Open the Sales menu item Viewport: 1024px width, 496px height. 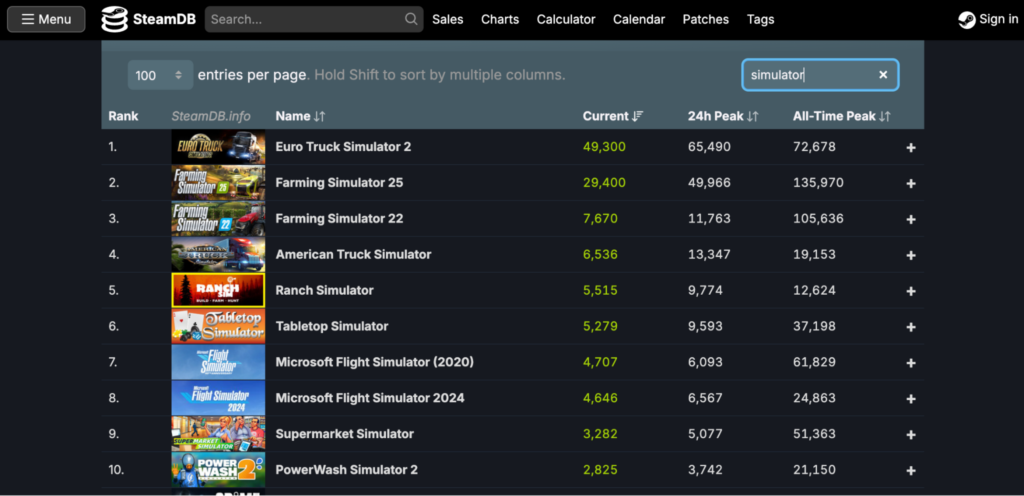[x=447, y=19]
